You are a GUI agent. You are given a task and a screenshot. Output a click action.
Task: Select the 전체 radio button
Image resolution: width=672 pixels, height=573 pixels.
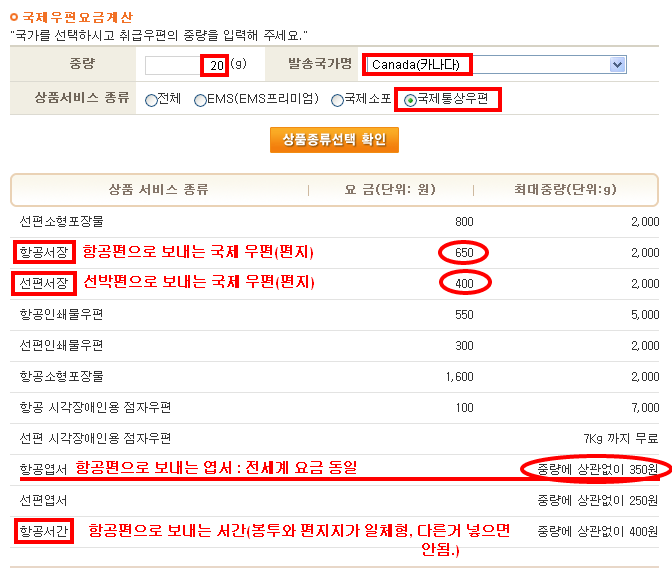click(x=151, y=100)
